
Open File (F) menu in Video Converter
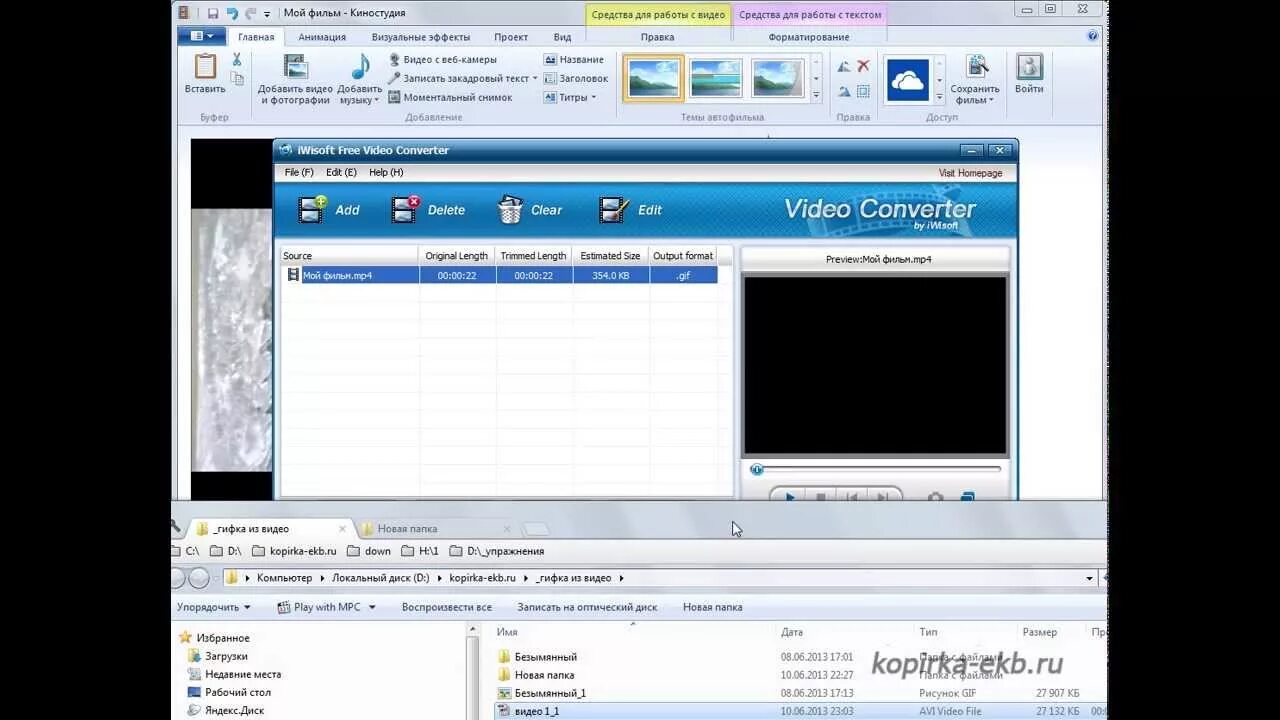click(299, 172)
